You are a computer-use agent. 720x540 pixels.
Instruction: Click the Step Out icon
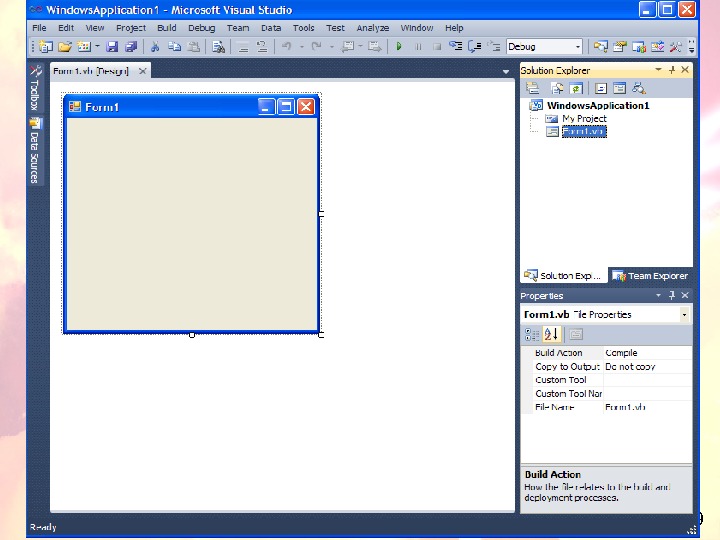[x=494, y=46]
